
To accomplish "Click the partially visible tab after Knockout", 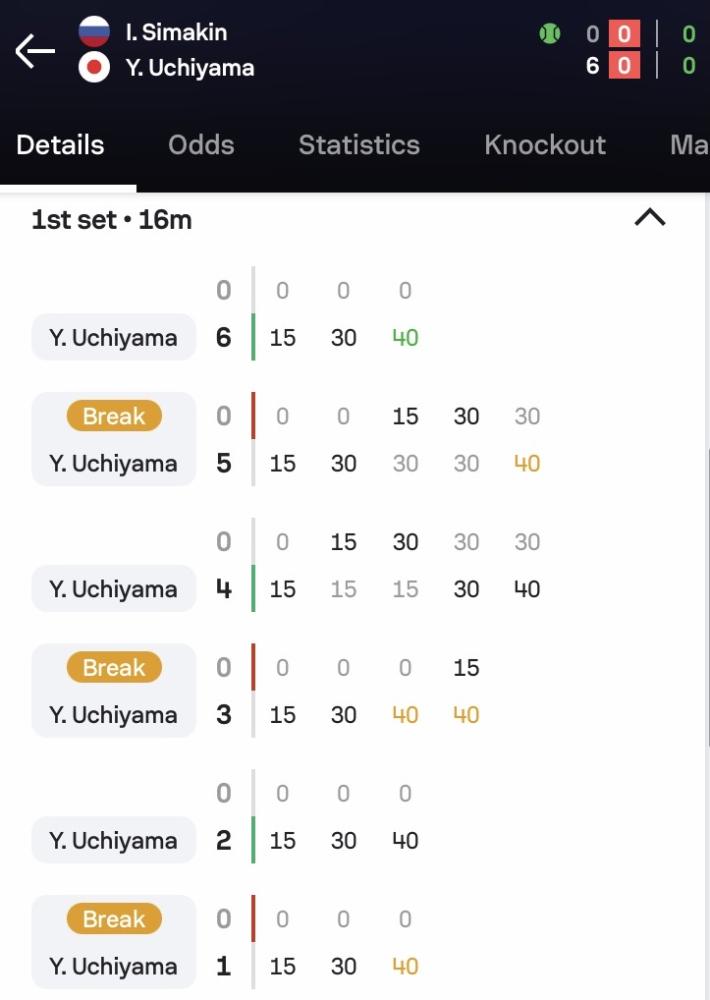I will [x=689, y=145].
